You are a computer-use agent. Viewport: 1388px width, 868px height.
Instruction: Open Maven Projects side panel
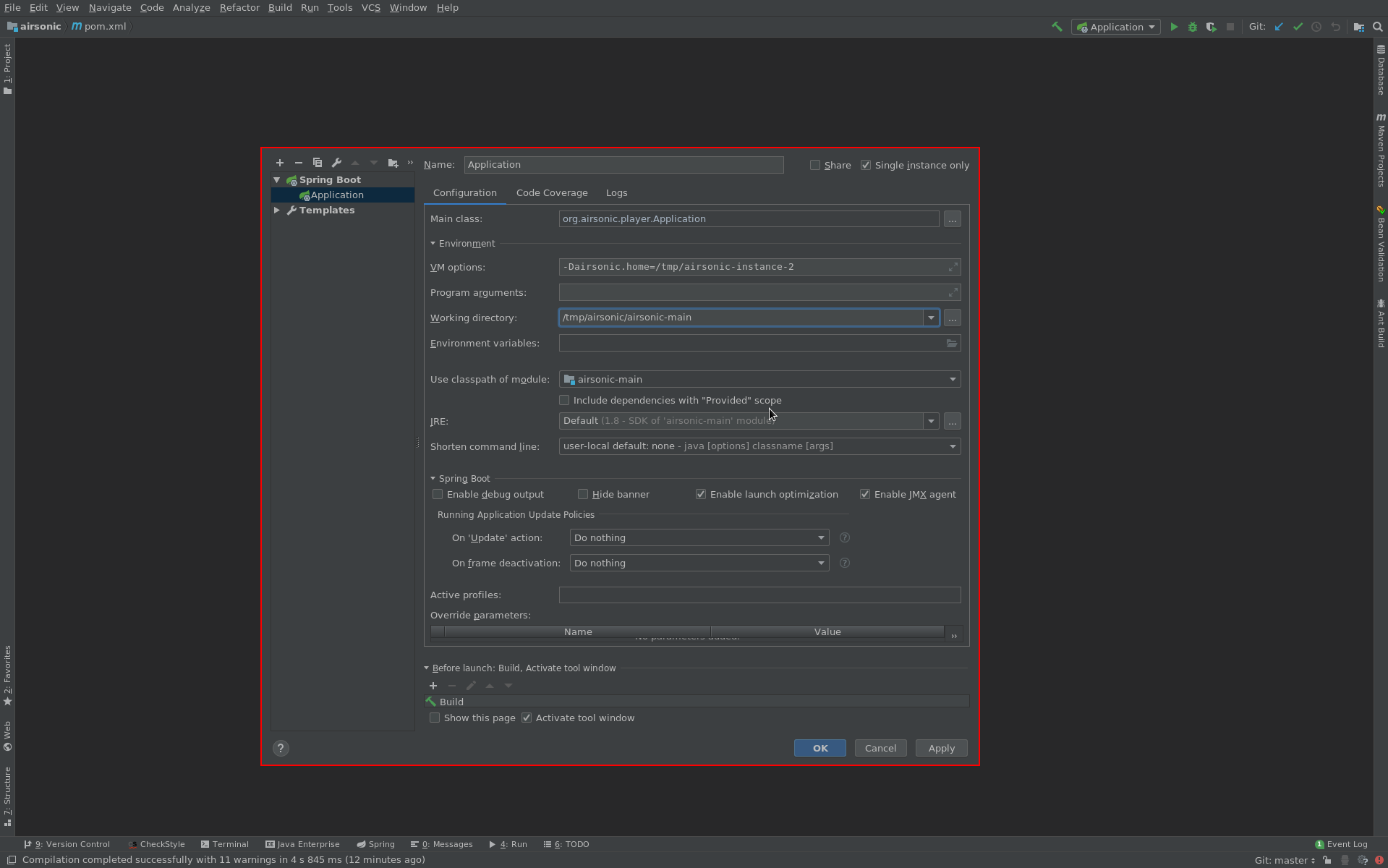(1381, 150)
